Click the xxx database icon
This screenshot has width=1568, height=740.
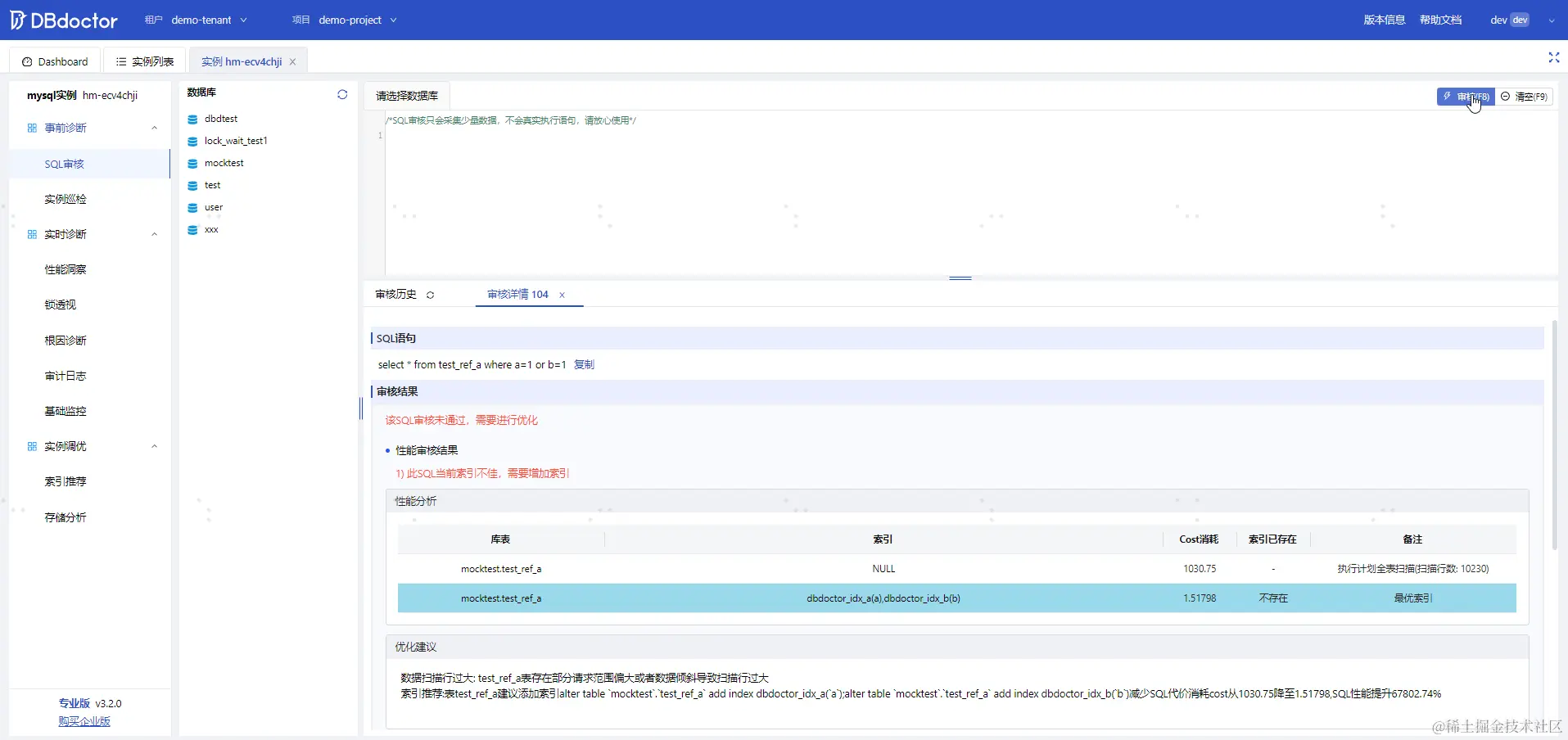[192, 229]
